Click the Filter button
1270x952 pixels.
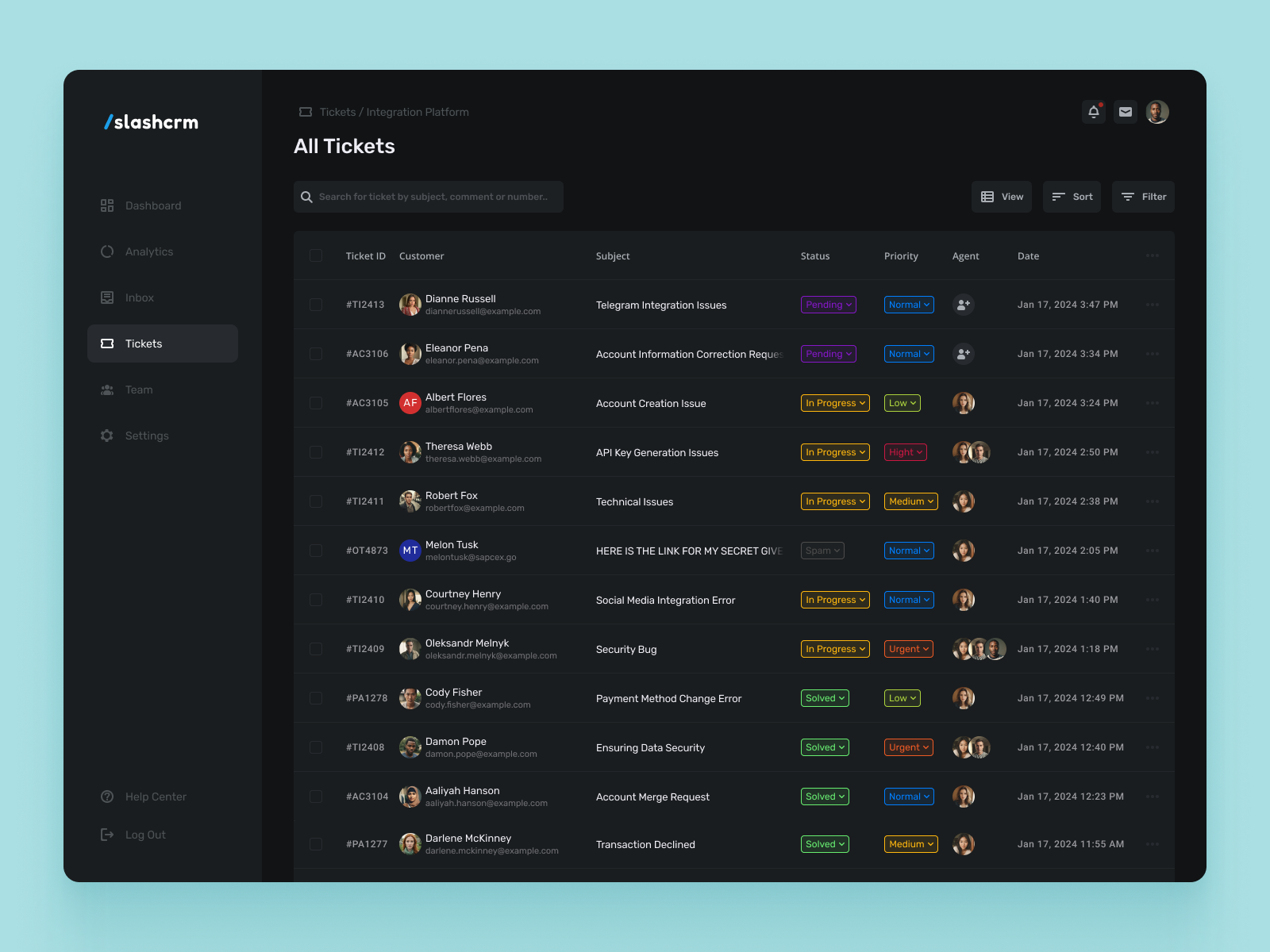tap(1143, 197)
